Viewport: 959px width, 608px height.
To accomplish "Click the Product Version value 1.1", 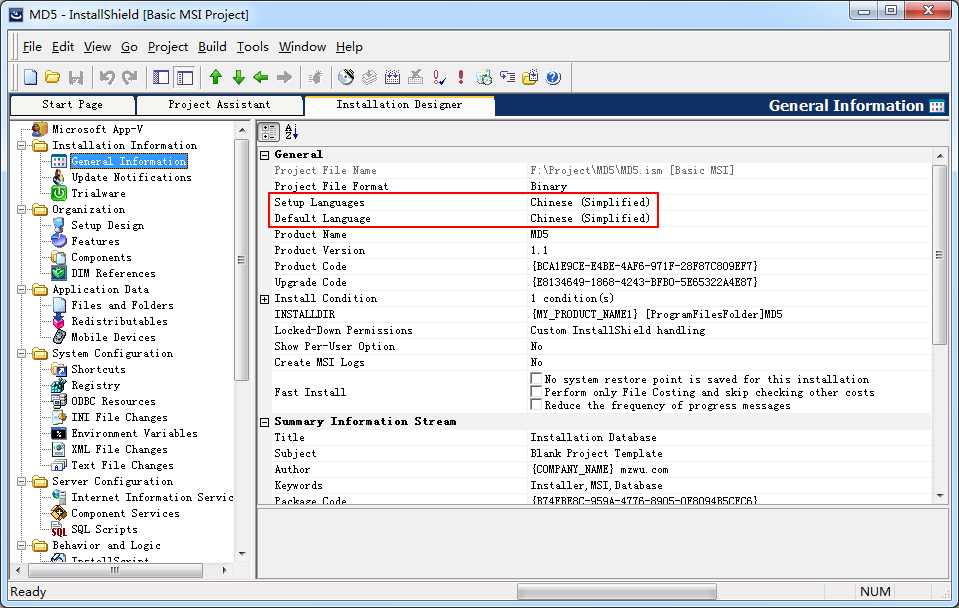I will tap(730, 251).
